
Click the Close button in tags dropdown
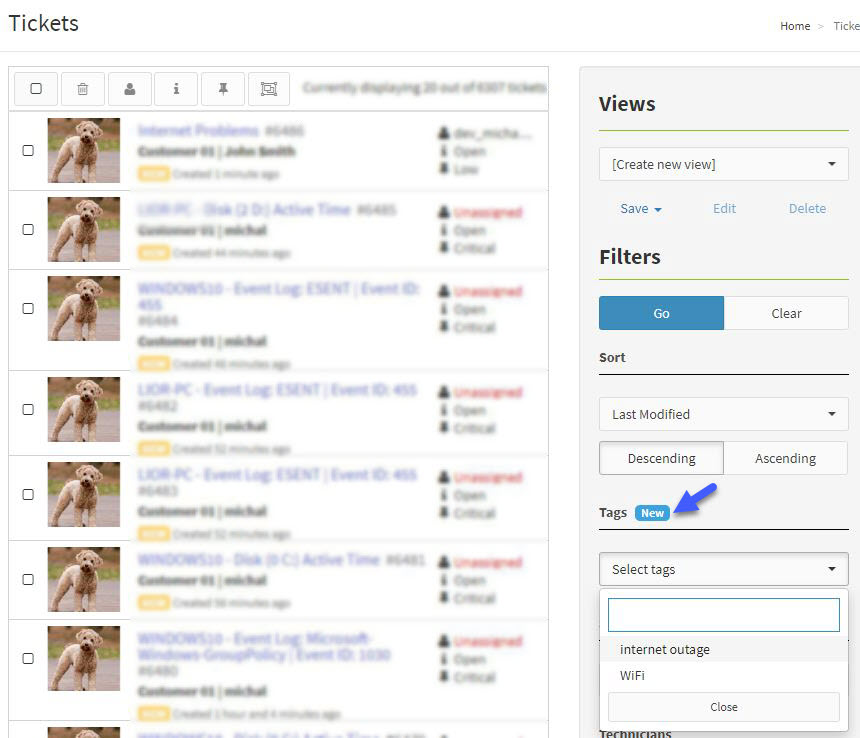(723, 707)
